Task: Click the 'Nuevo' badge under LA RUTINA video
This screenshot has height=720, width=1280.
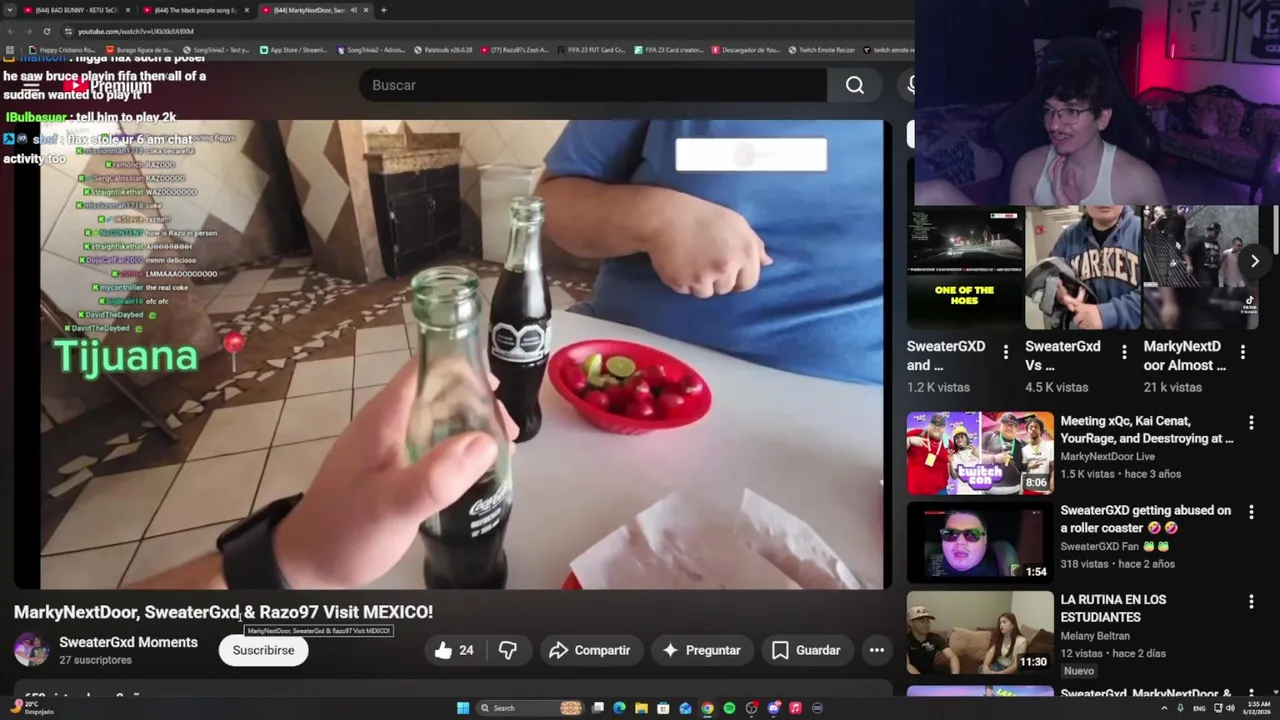Action: point(1079,671)
